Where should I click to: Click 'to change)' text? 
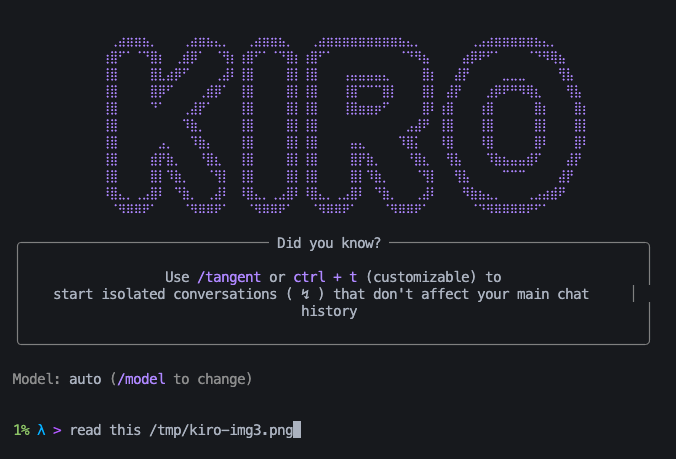click(x=213, y=379)
